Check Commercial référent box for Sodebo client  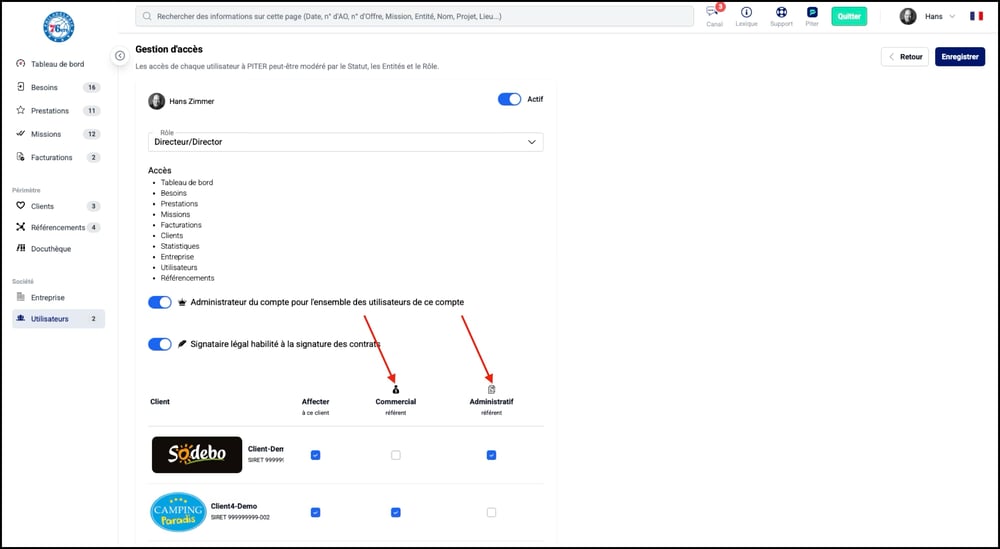(x=395, y=455)
